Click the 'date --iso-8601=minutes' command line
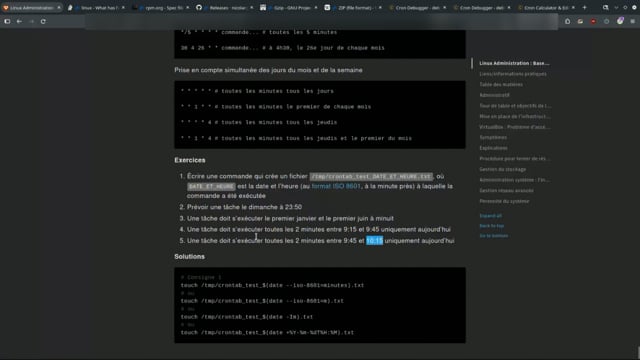 tap(272, 285)
